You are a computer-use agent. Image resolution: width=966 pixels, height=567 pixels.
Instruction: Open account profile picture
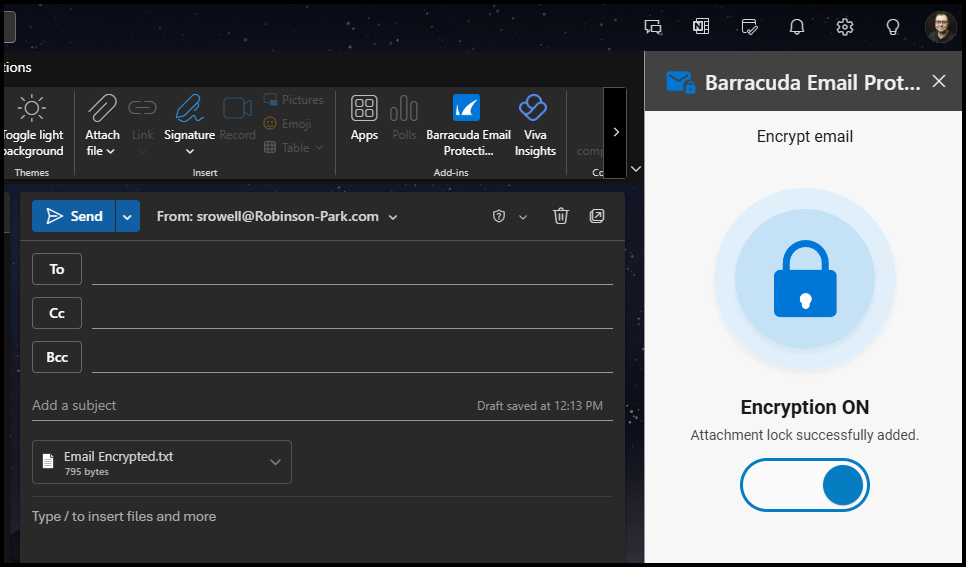pos(941,27)
